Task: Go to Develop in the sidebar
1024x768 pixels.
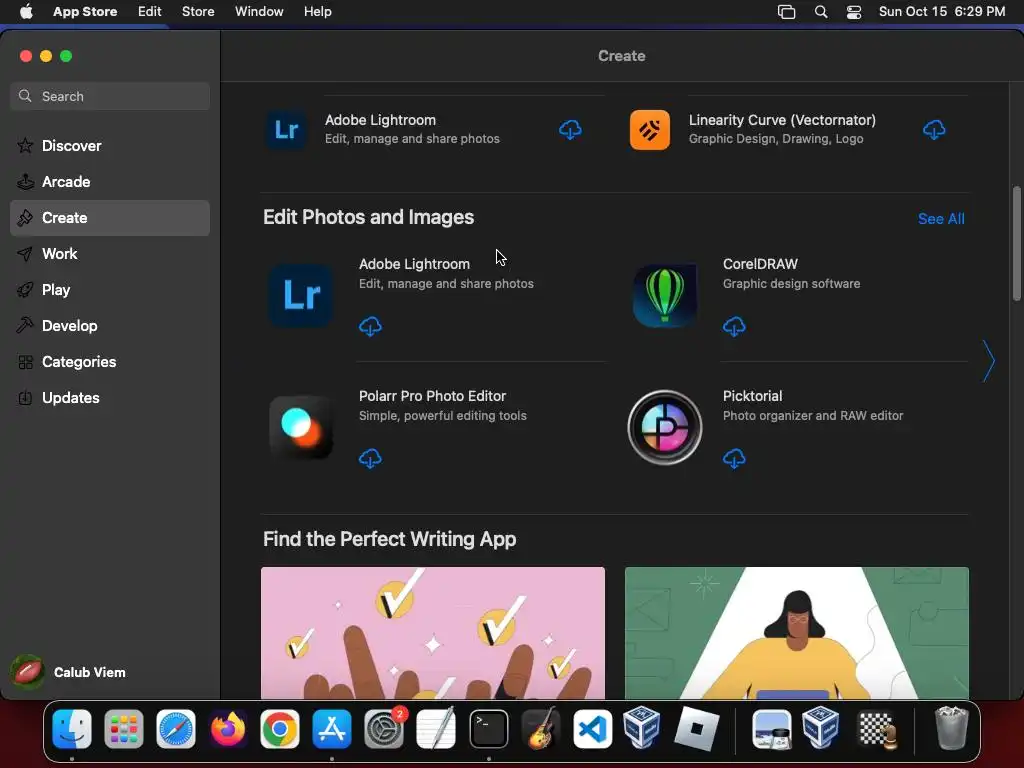Action: coord(110,325)
